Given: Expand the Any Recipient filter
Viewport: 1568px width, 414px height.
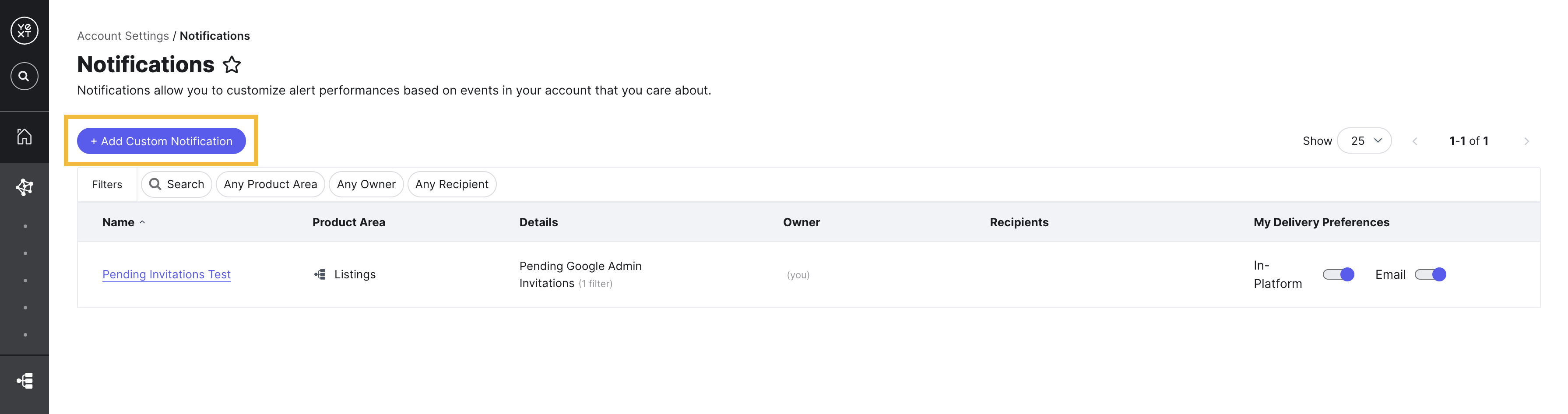Looking at the screenshot, I should coord(452,185).
